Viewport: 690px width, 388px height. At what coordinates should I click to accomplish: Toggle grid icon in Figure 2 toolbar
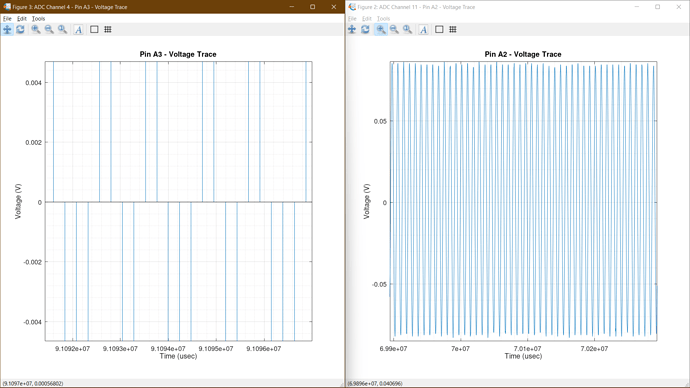(x=453, y=29)
